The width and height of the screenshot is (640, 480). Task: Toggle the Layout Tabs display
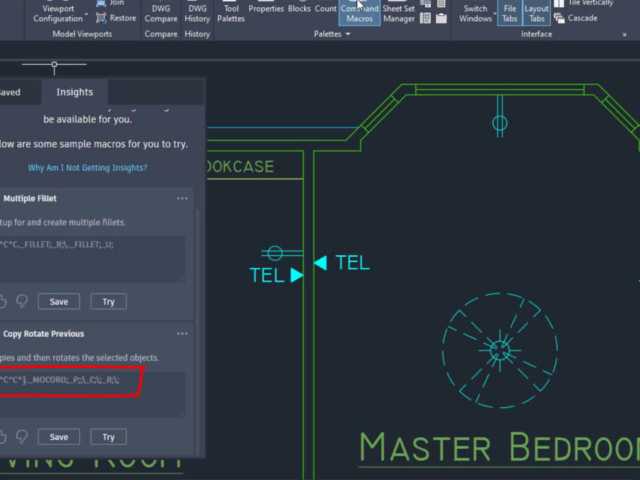pos(537,11)
